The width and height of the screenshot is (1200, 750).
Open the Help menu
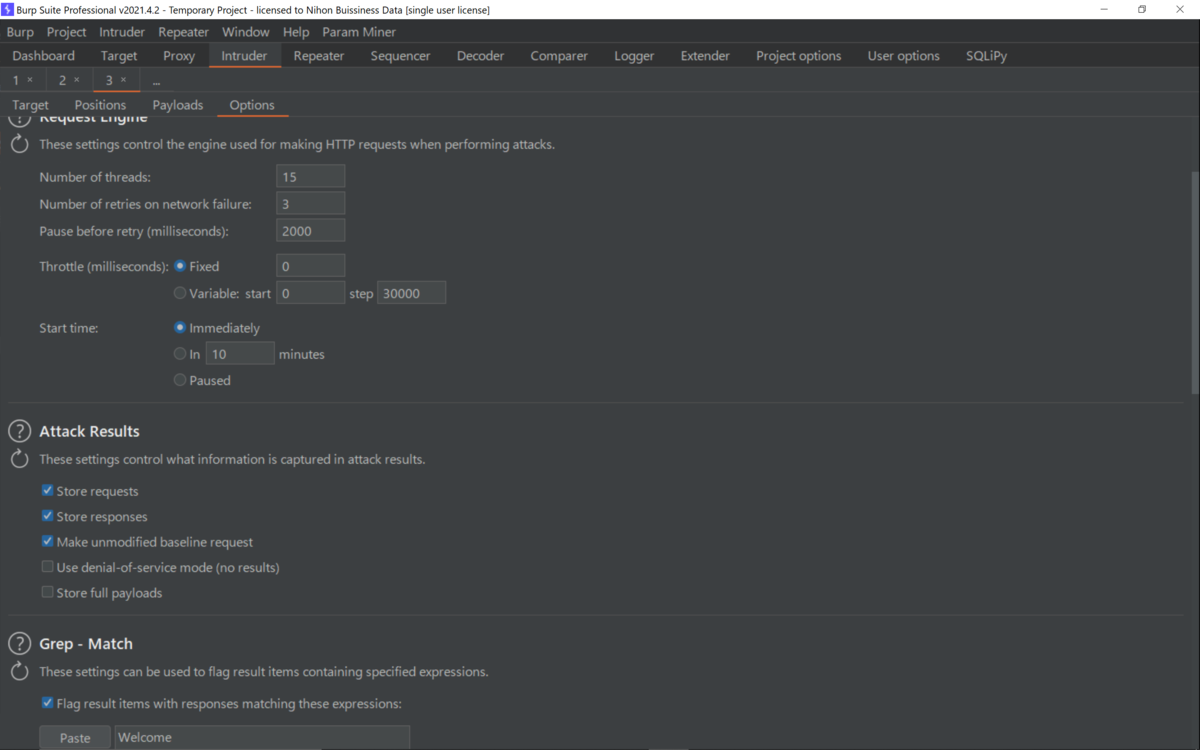click(296, 32)
